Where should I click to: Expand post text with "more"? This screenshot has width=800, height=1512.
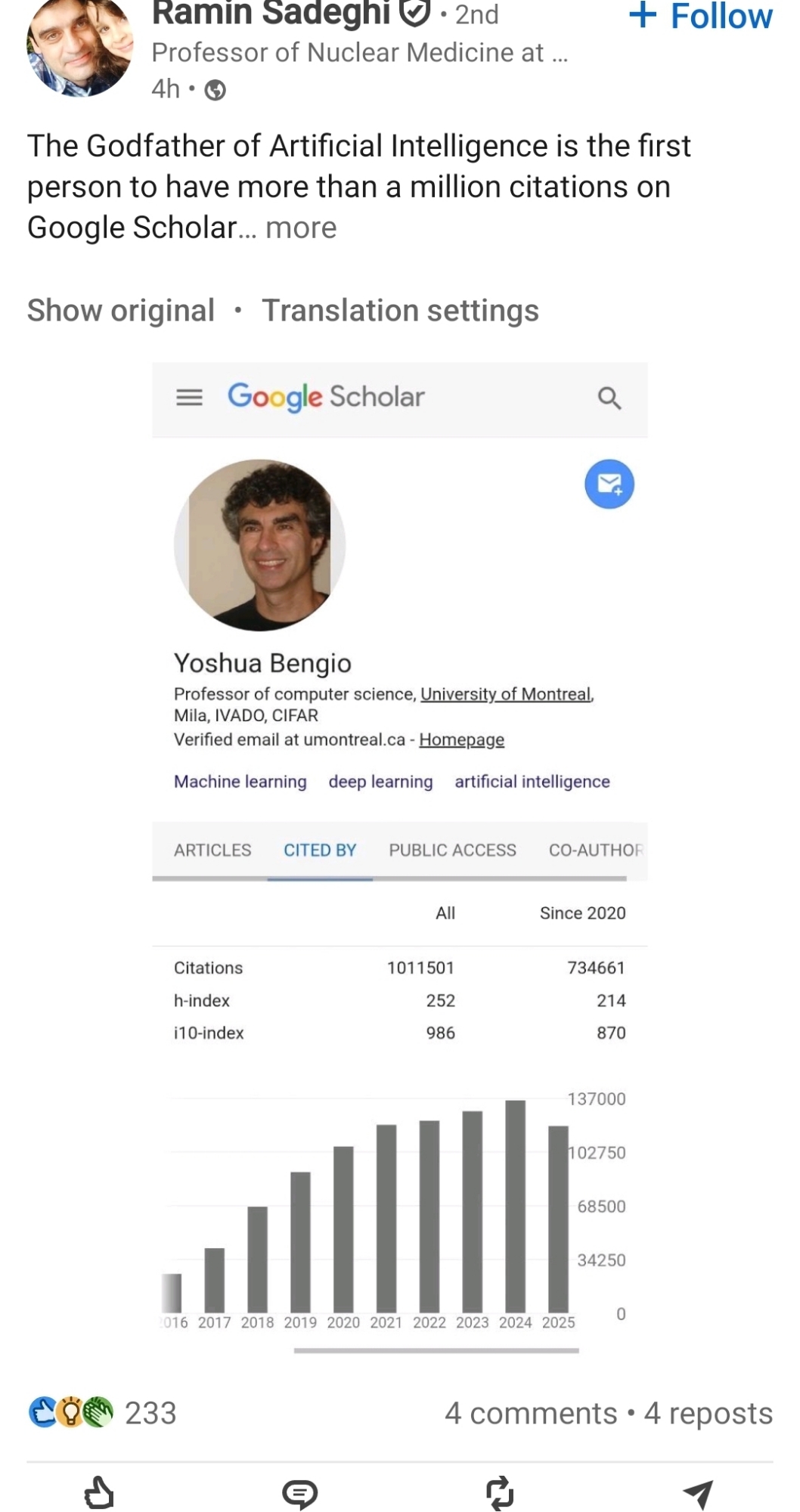click(301, 228)
